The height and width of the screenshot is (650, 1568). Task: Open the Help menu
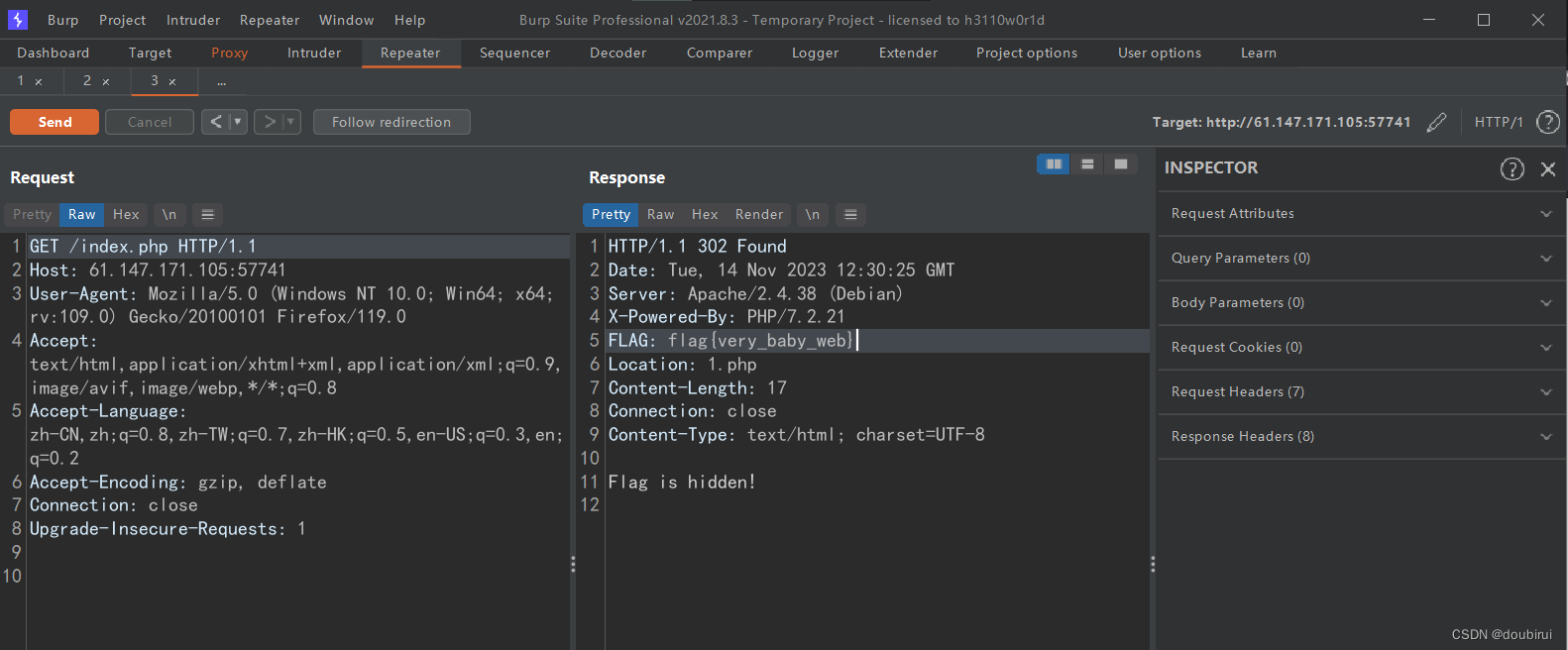point(409,20)
